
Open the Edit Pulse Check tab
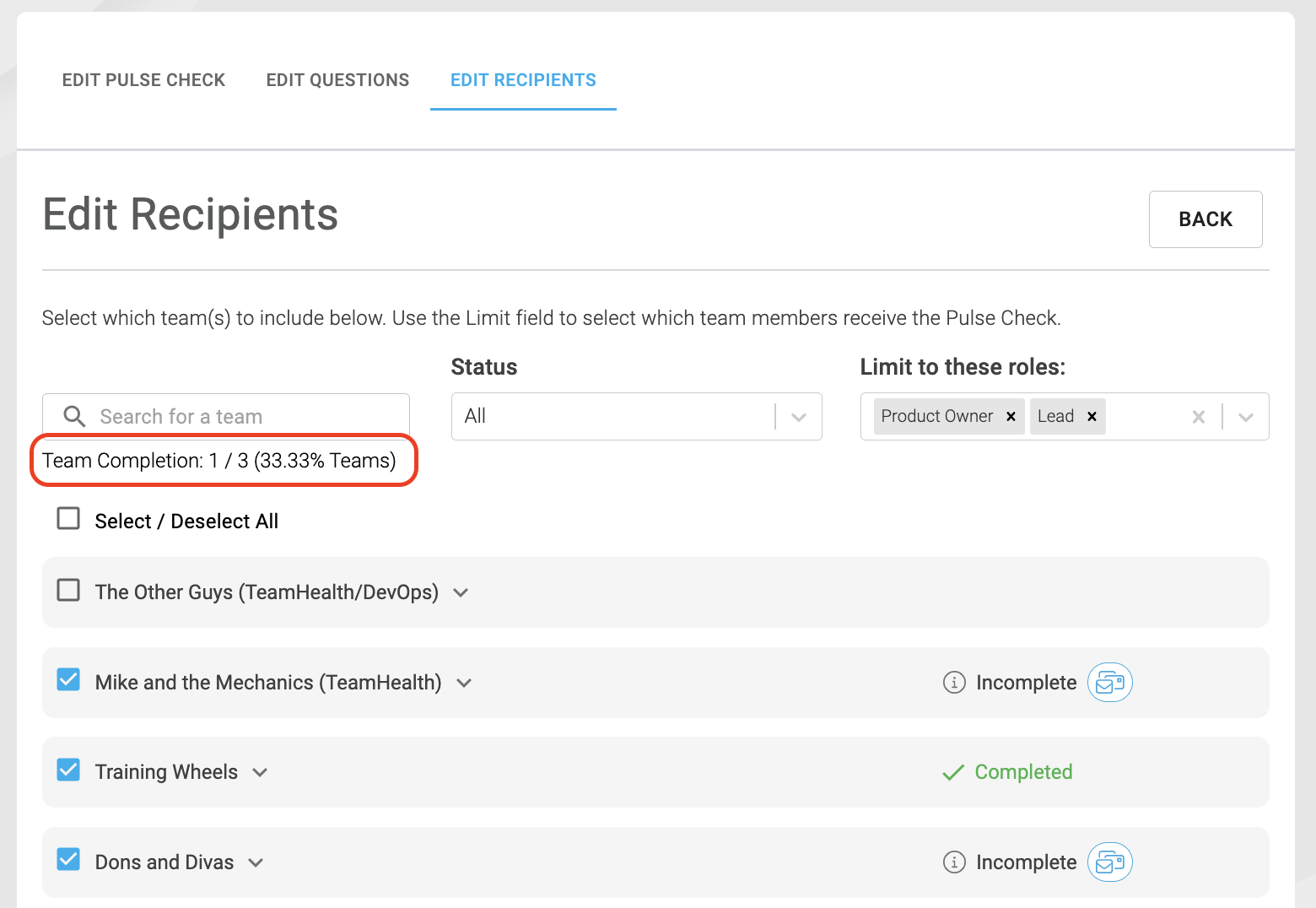pos(143,80)
